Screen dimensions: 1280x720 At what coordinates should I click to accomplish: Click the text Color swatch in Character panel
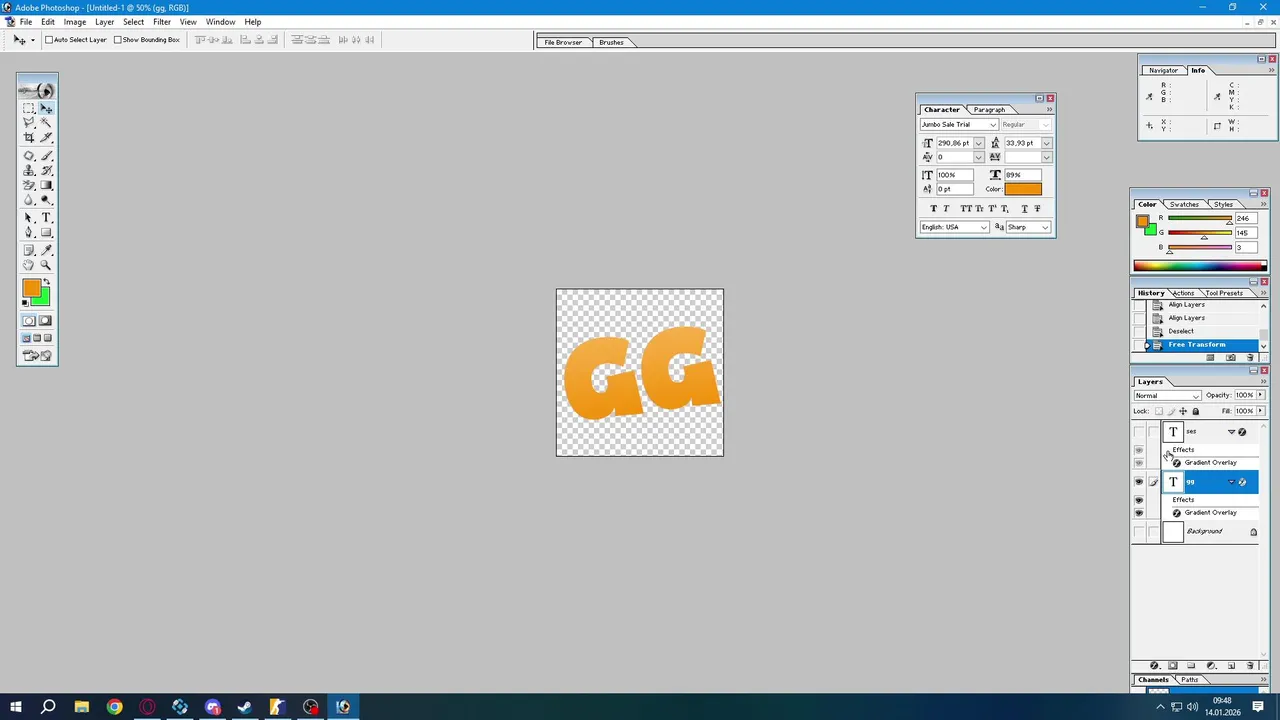coord(1023,189)
